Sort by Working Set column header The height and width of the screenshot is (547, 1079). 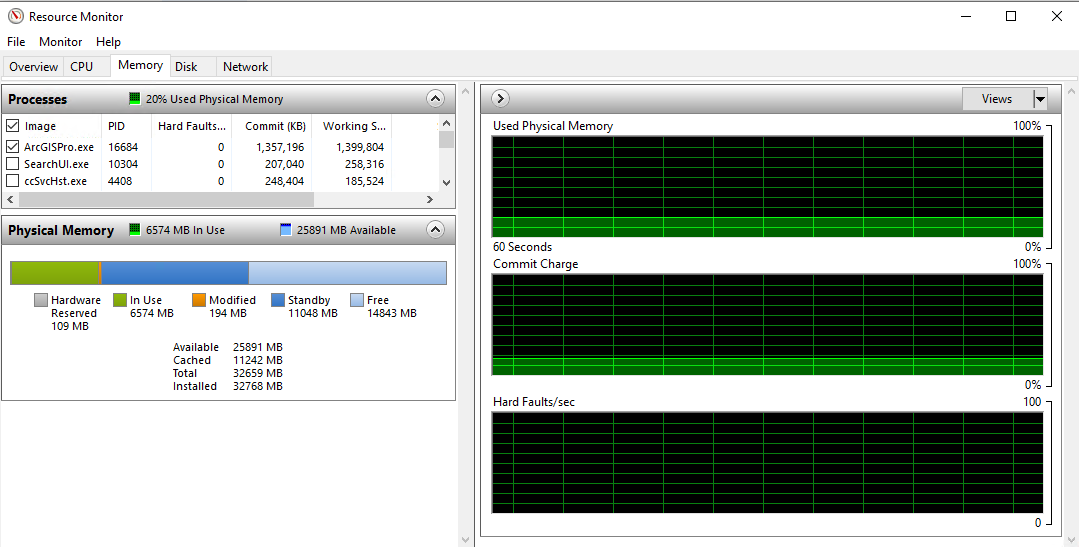click(352, 126)
